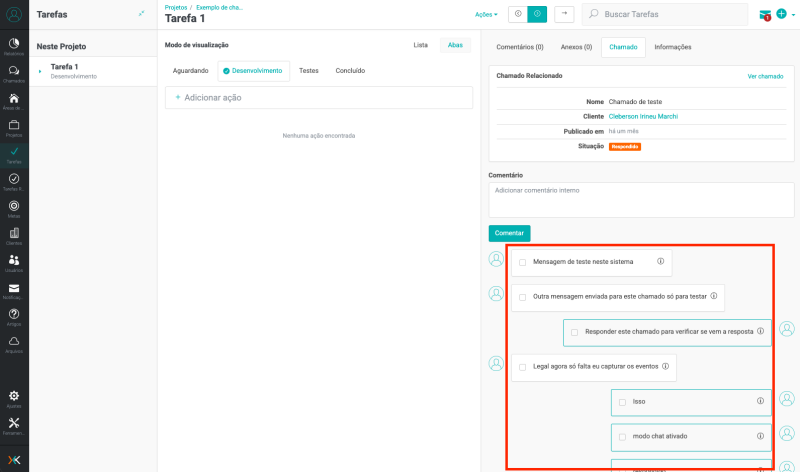Open Projetos briefcase icon in sidebar
The height and width of the screenshot is (472, 800).
14,127
